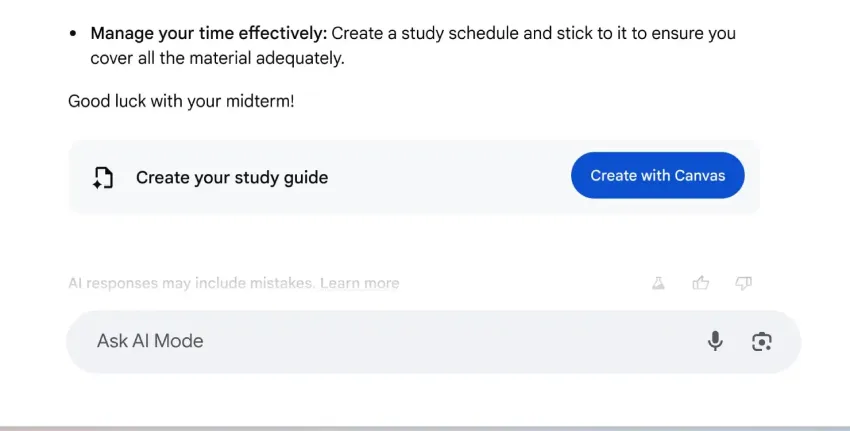Click the study guide sparkle document icon
The image size is (850, 431).
click(x=103, y=178)
